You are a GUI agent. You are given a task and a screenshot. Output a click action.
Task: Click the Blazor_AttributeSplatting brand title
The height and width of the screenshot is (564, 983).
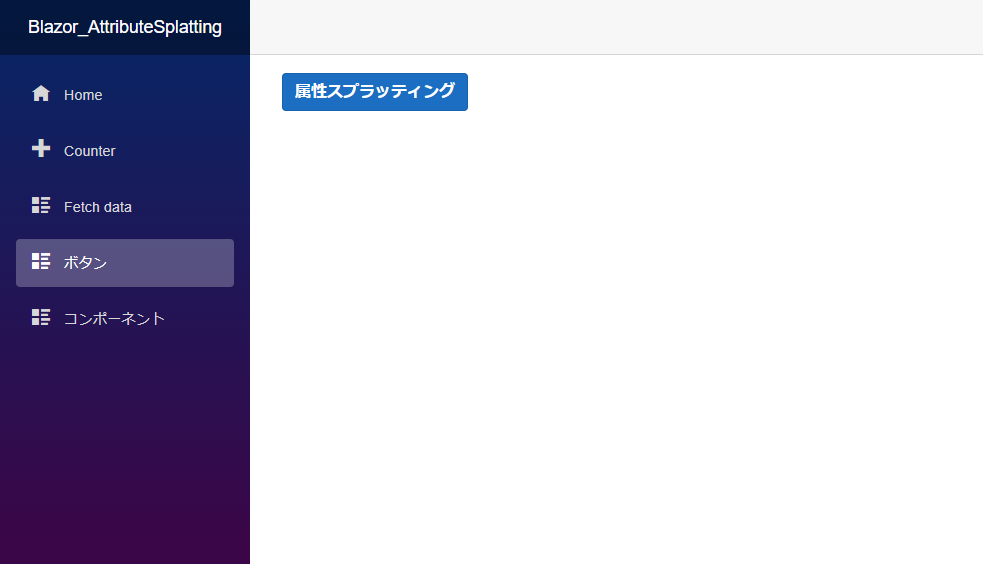125,27
